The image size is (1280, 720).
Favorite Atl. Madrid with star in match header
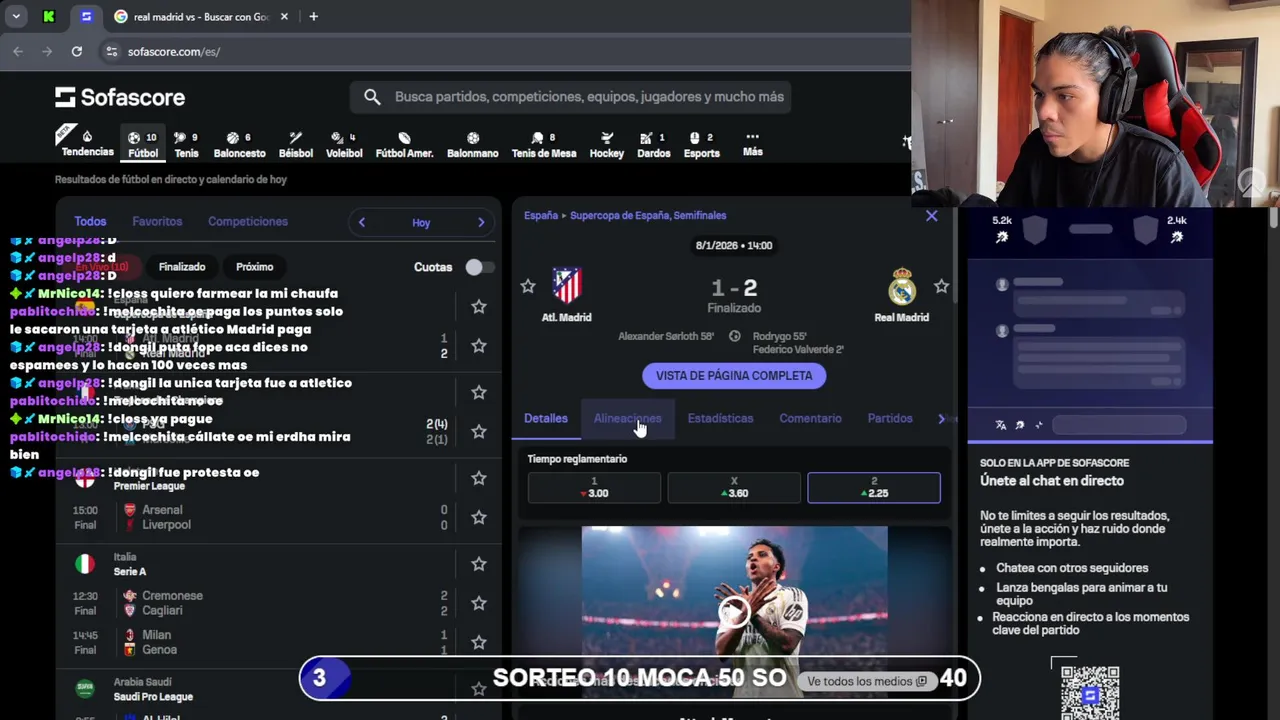(528, 287)
